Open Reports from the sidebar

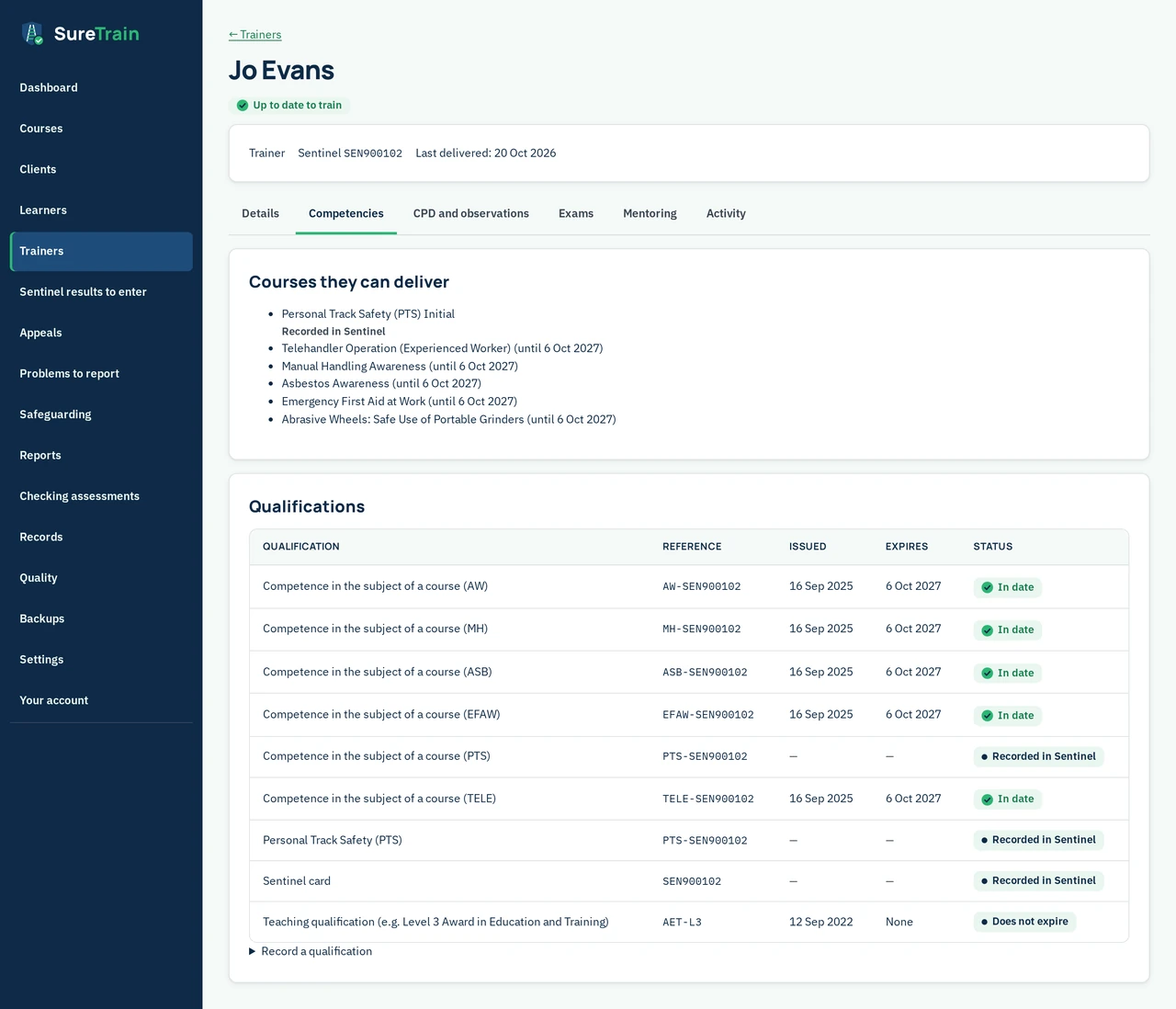click(101, 456)
